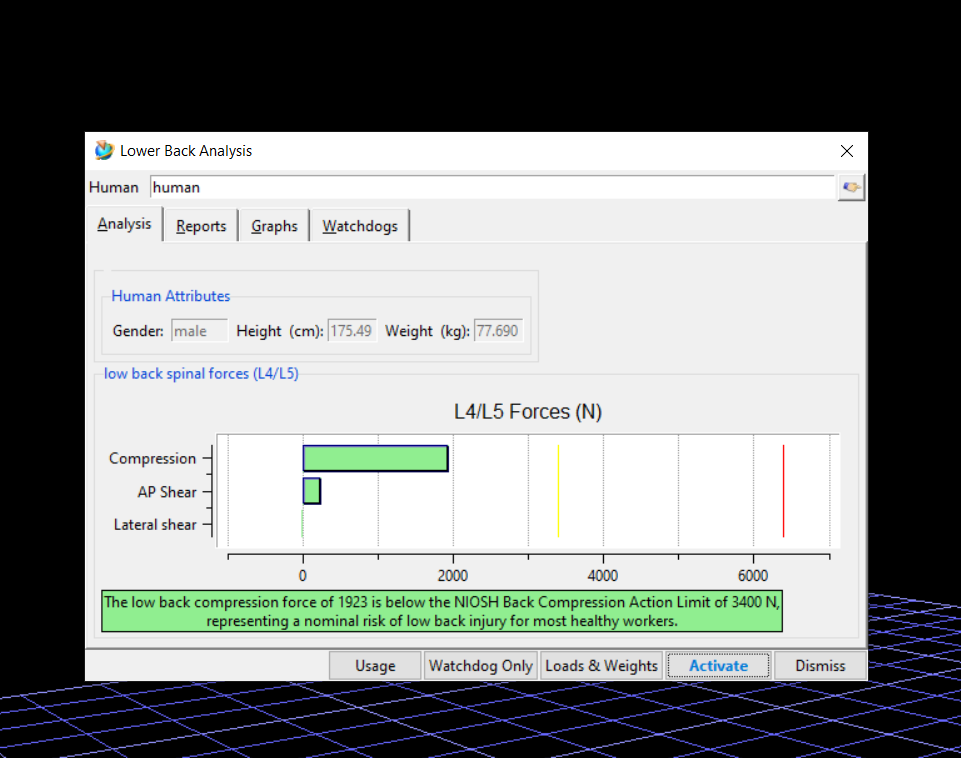The height and width of the screenshot is (758, 961).
Task: Click the human picker hand icon
Action: (851, 188)
